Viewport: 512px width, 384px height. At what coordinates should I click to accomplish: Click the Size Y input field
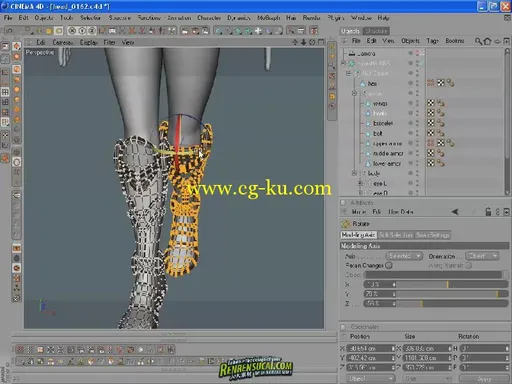click(x=427, y=358)
